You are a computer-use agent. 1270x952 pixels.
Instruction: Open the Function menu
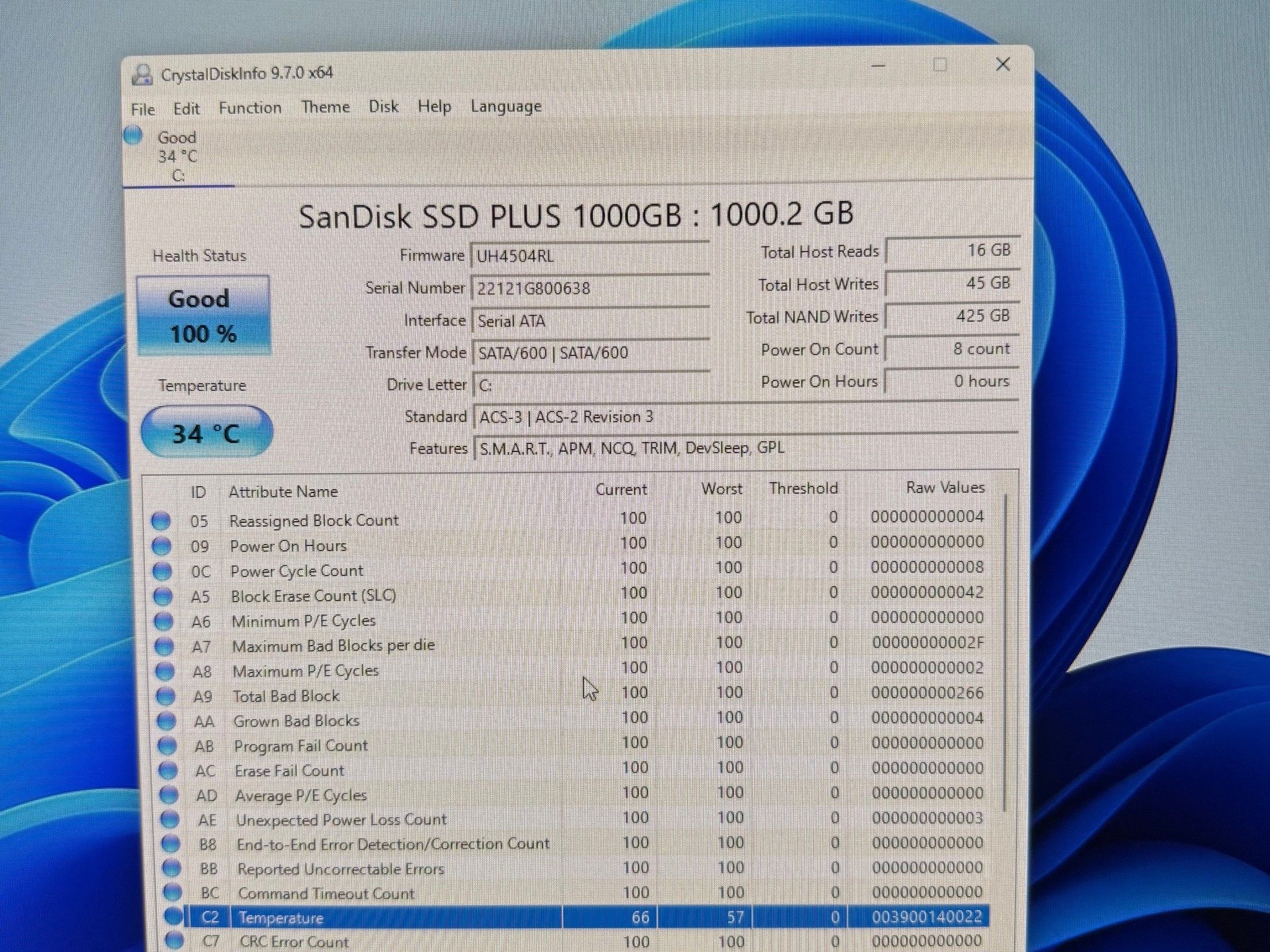tap(250, 108)
